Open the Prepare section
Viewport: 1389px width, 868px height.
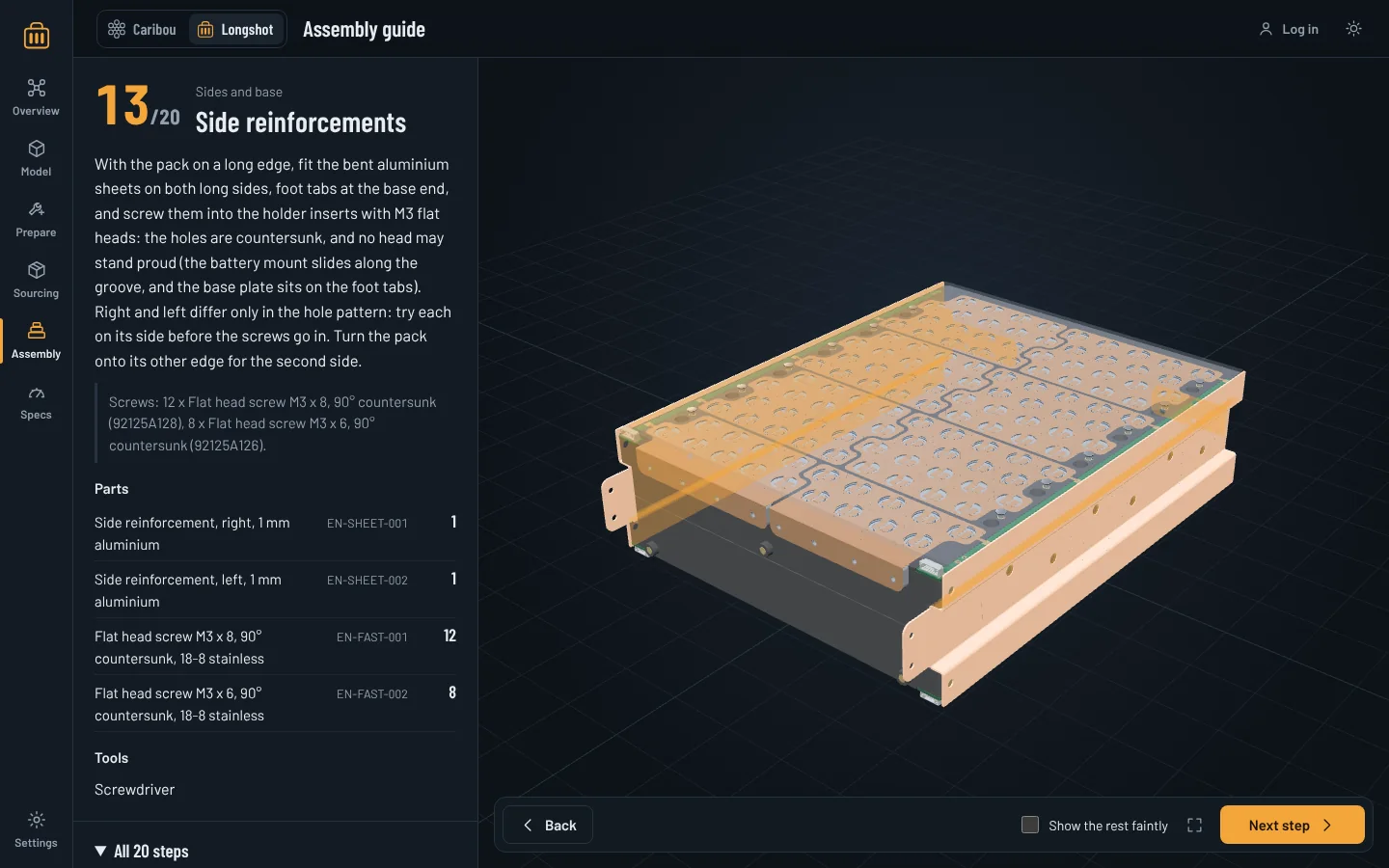[36, 219]
